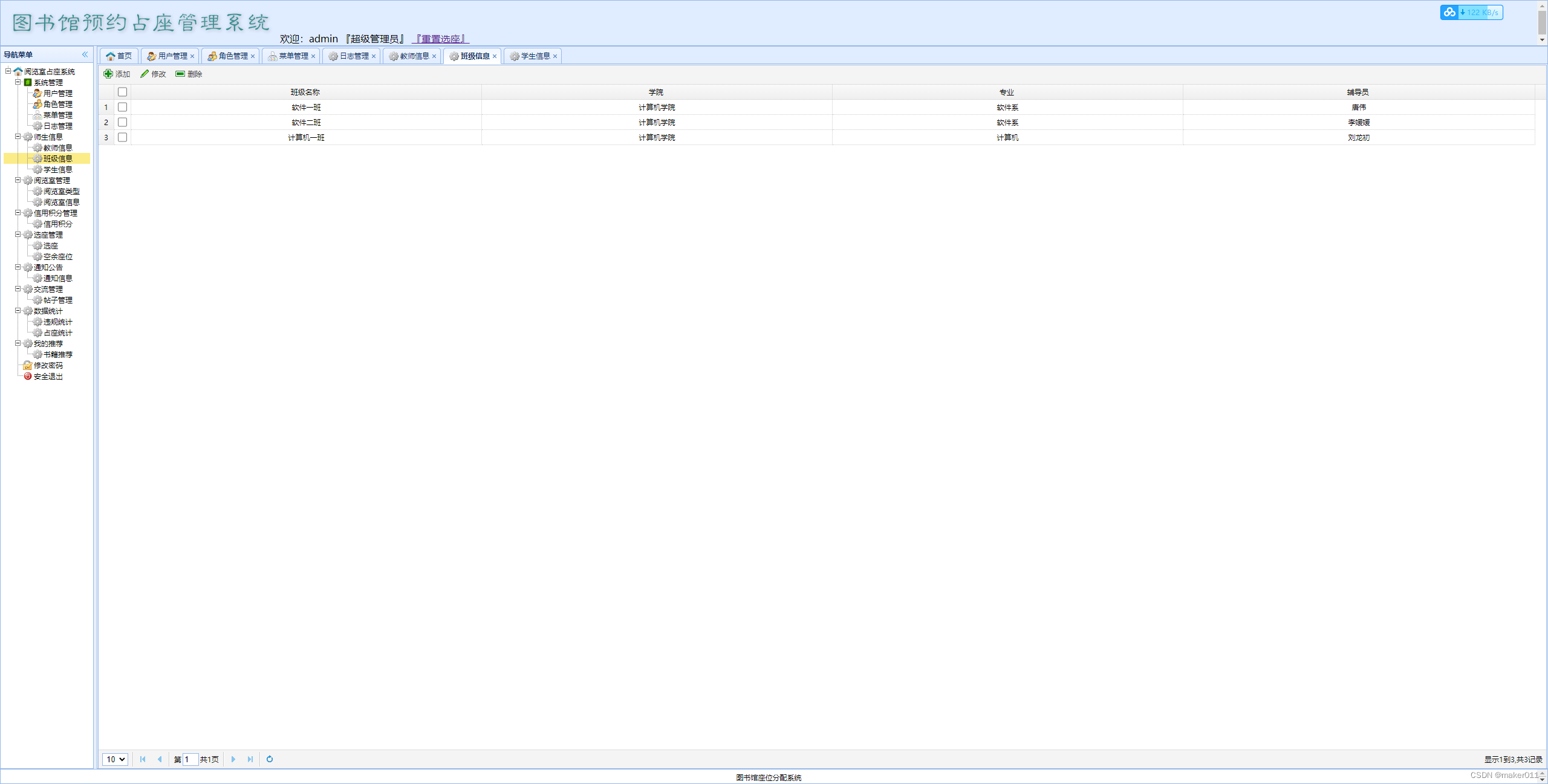Refresh the table with the reload icon
The image size is (1548, 784).
click(270, 759)
